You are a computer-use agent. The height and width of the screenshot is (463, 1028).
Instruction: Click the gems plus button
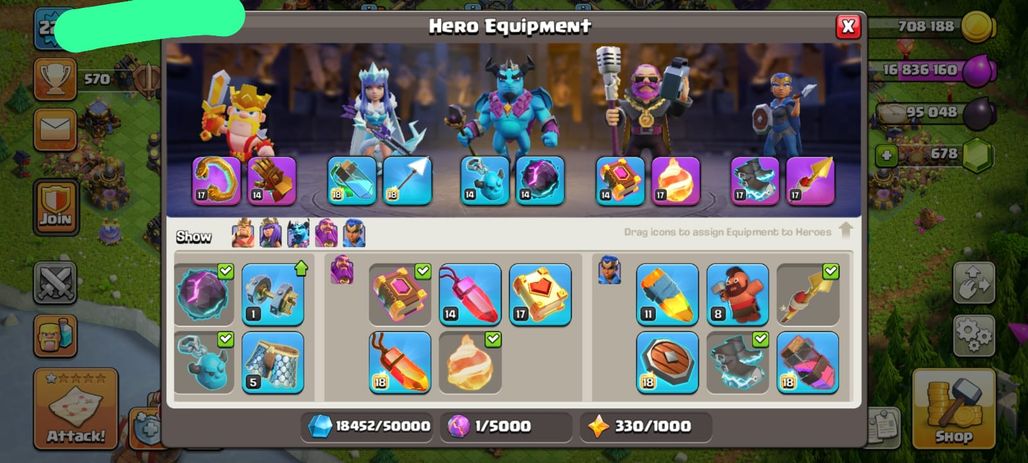[884, 156]
